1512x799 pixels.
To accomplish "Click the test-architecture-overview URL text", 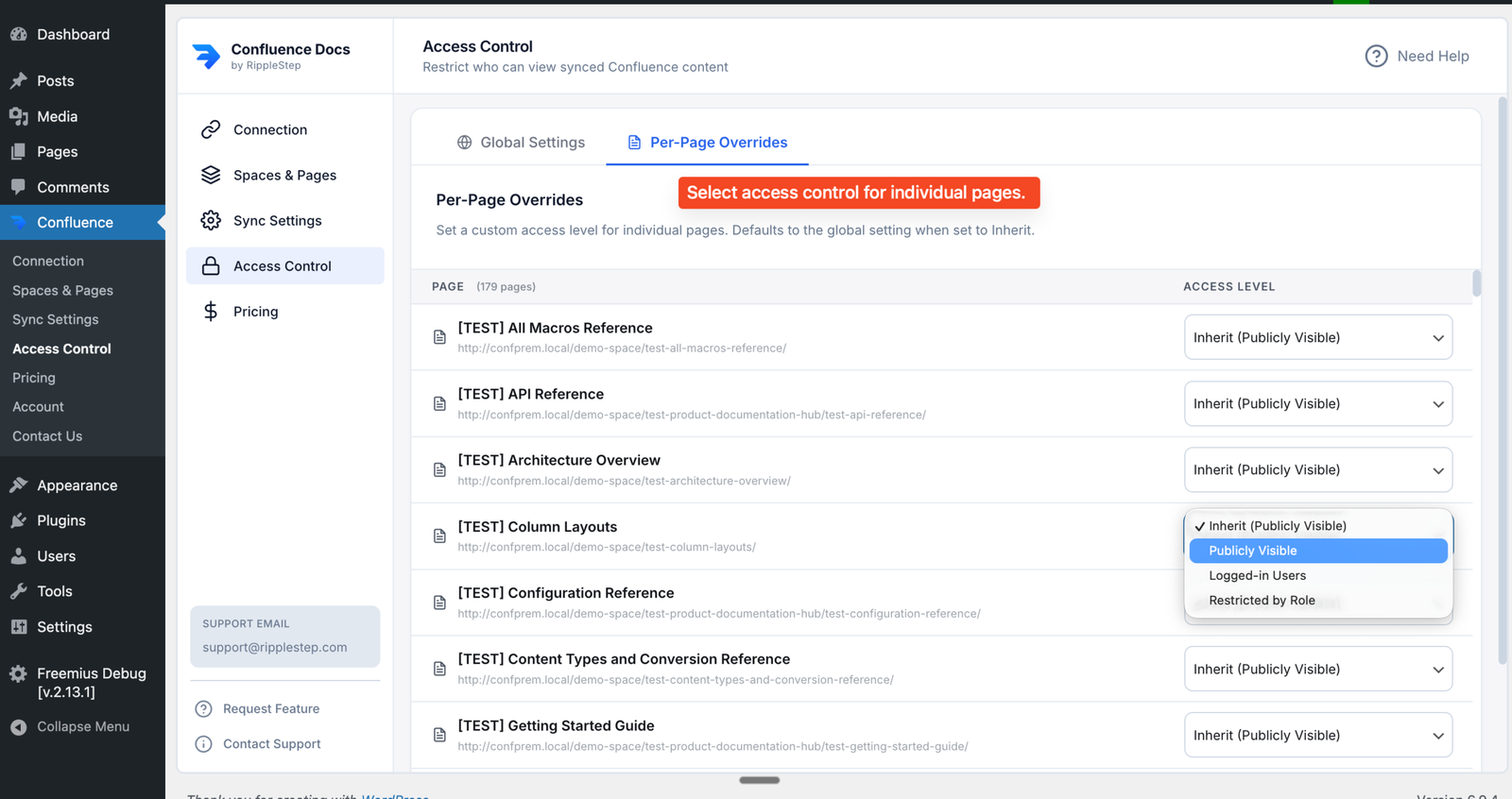I will (x=625, y=481).
